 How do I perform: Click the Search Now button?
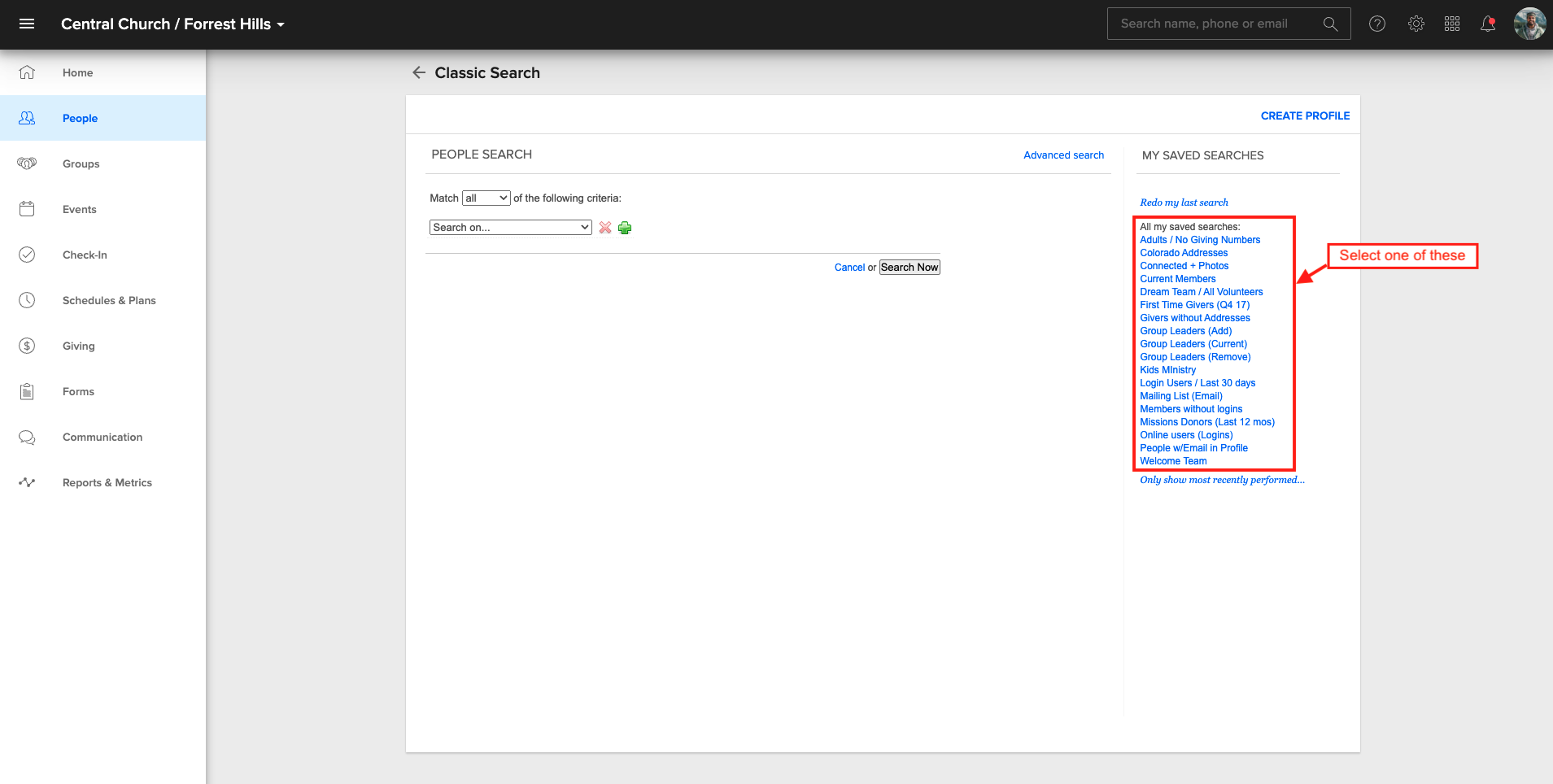pos(909,267)
